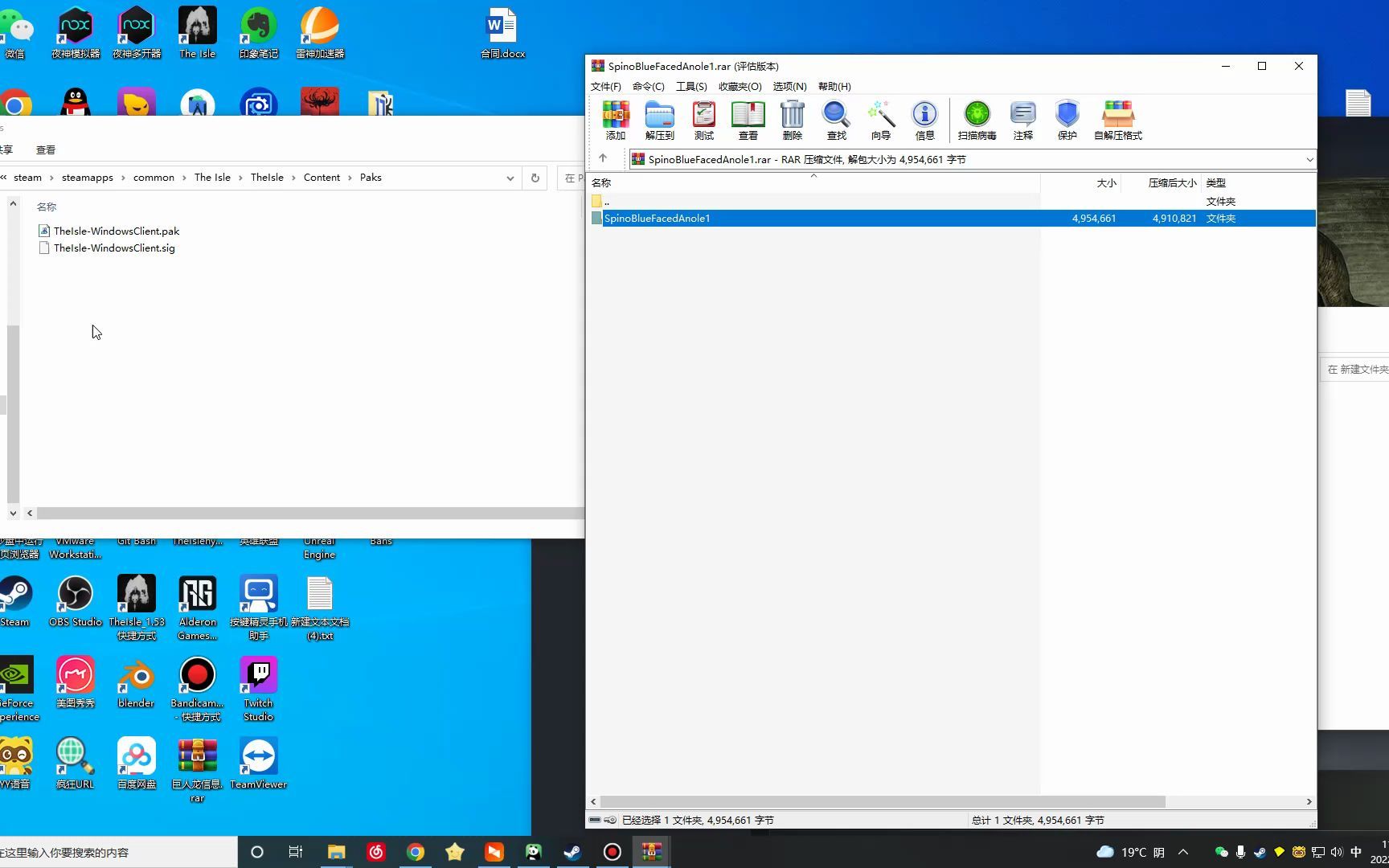
Task: Click Explorer search box next to refresh
Action: pos(572,178)
